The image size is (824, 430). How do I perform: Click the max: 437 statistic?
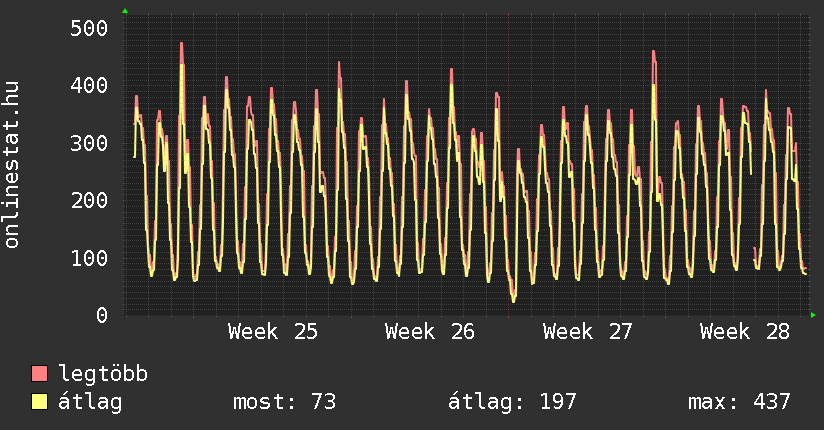pos(739,402)
